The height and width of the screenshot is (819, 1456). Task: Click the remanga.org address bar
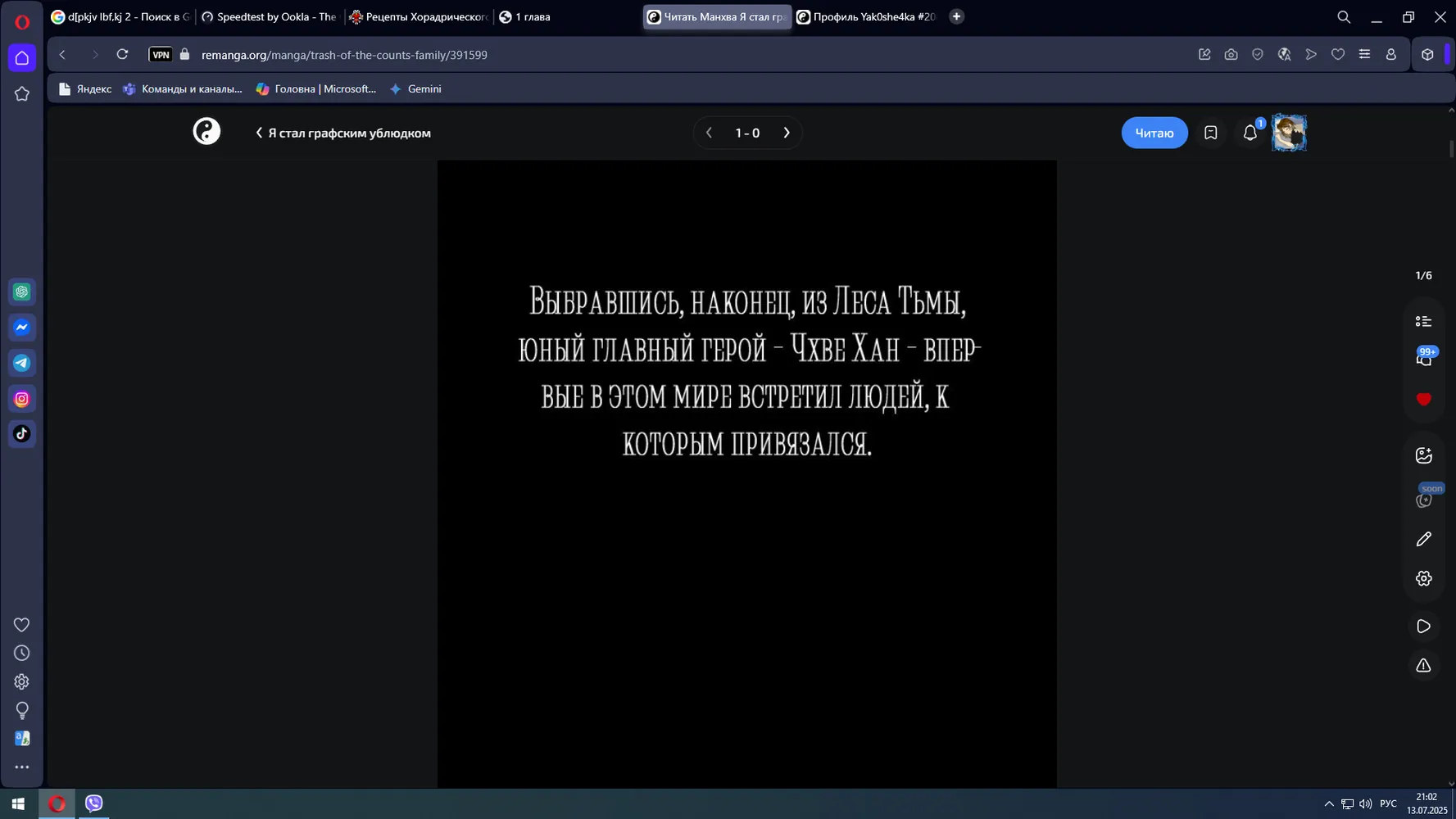[344, 55]
